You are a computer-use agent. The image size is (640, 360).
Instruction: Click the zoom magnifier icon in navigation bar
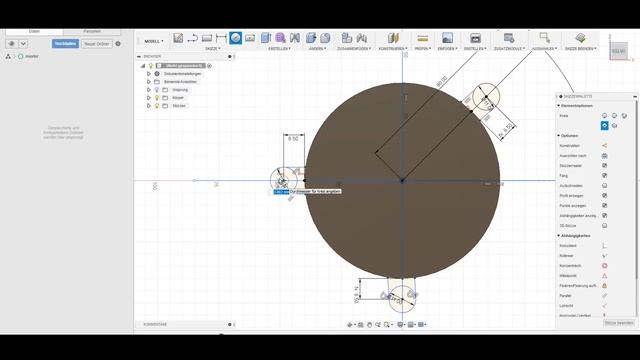tap(378, 324)
